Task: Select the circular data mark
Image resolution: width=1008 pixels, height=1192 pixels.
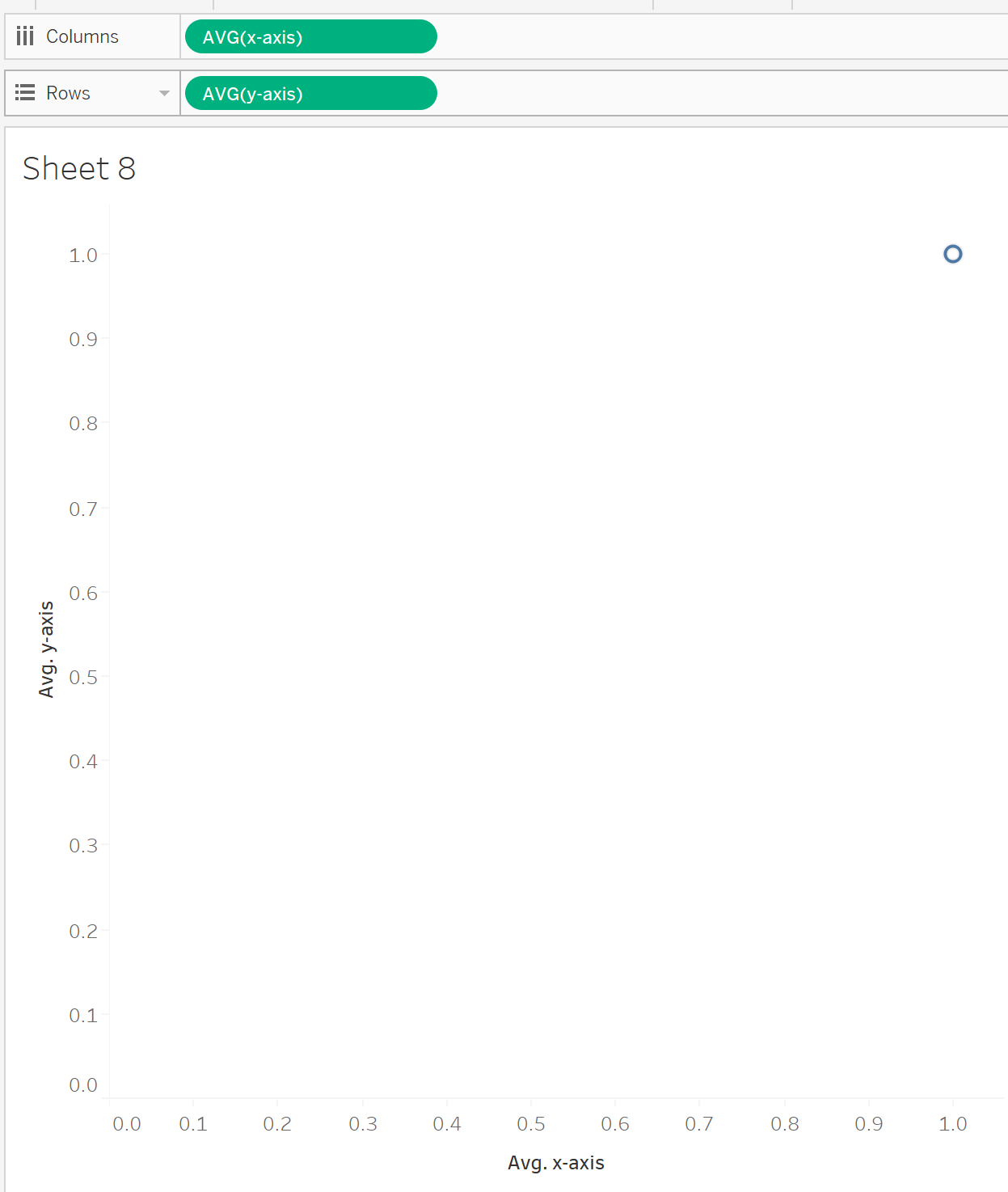Action: click(x=953, y=254)
